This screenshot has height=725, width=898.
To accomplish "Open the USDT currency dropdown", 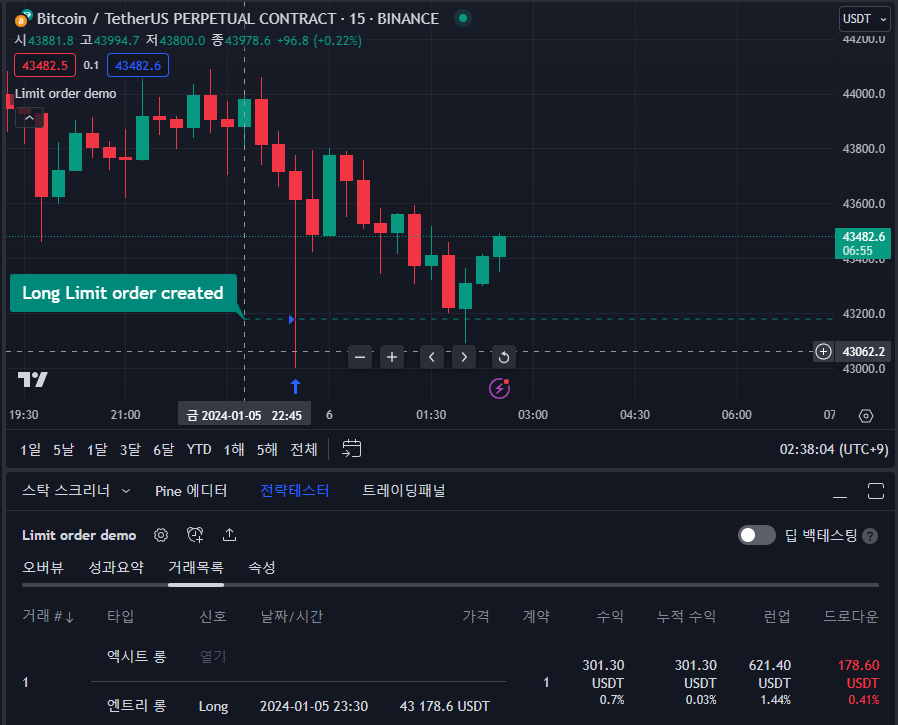I will [864, 19].
